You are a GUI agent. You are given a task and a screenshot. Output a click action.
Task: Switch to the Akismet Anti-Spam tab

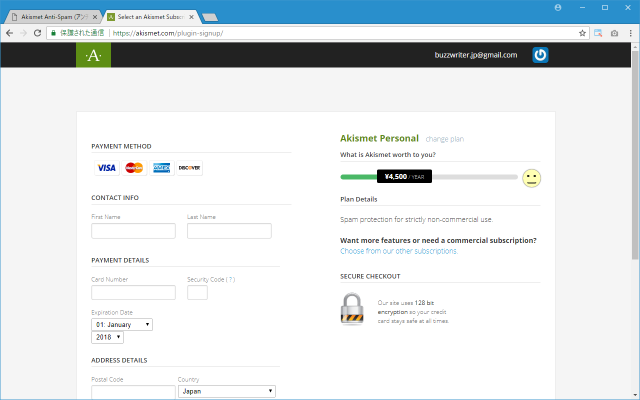[53, 17]
